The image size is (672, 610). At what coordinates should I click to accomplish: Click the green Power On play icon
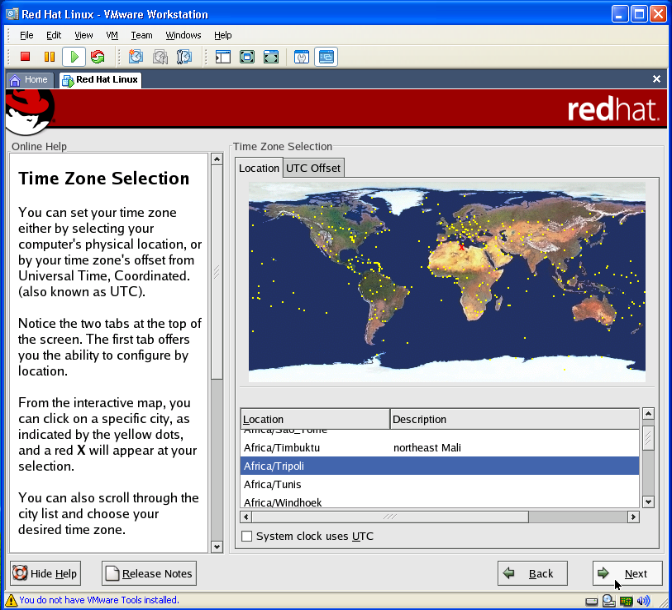[74, 57]
